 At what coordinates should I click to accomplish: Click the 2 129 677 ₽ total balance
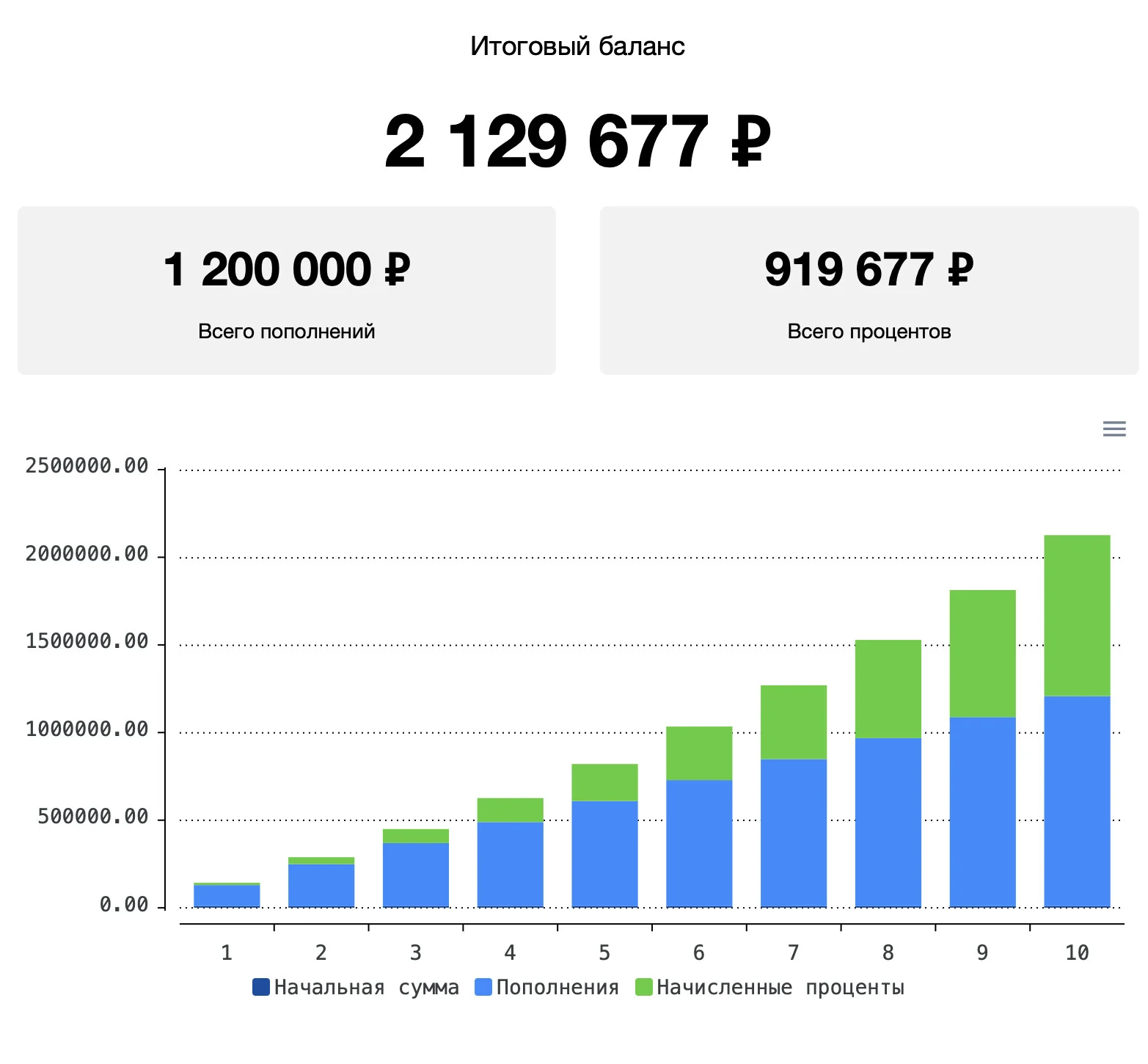coord(578,142)
